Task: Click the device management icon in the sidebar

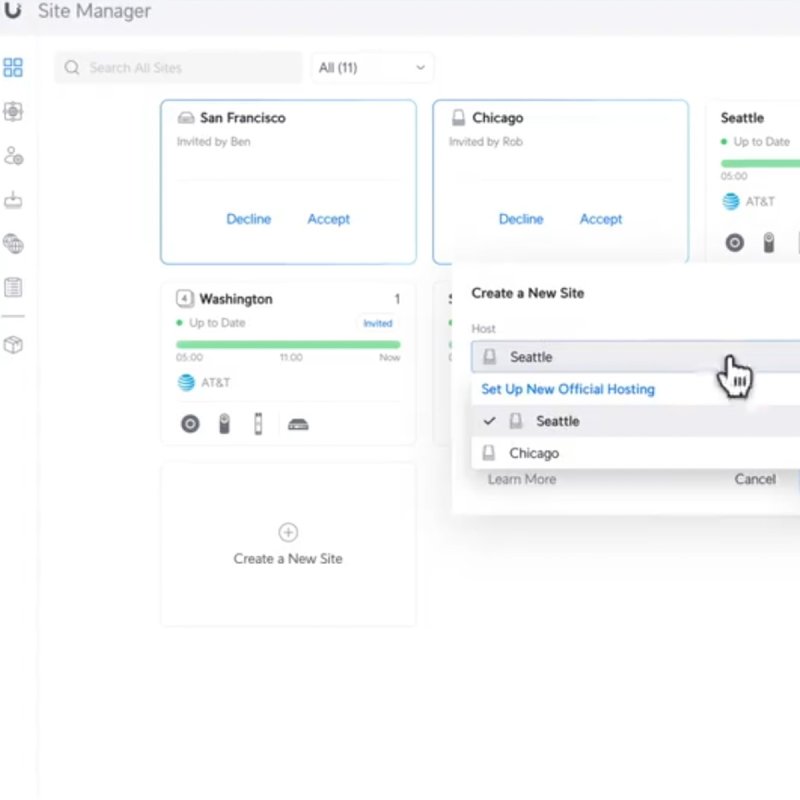Action: point(13,111)
